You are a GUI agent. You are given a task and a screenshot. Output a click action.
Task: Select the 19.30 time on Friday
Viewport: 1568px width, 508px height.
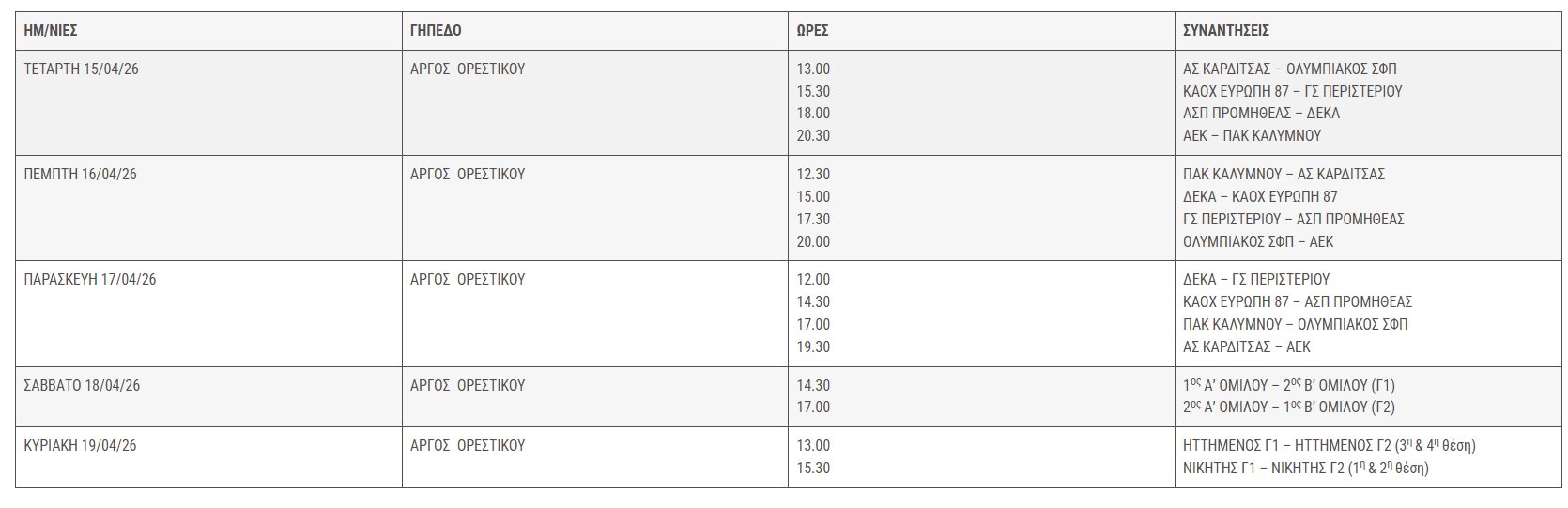coord(813,347)
